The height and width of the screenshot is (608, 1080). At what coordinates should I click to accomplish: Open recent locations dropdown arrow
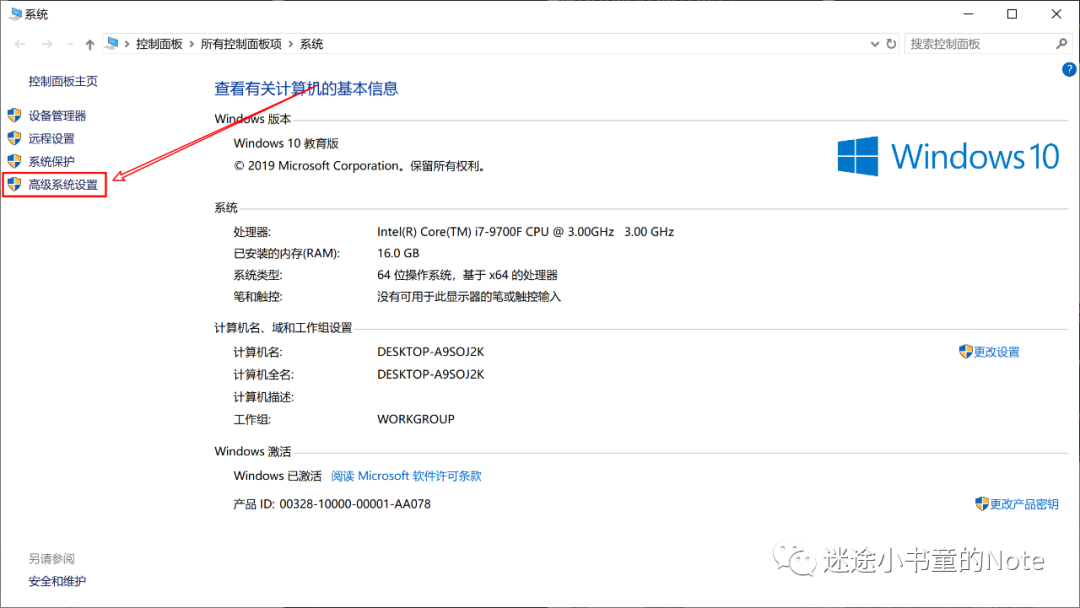pos(70,44)
